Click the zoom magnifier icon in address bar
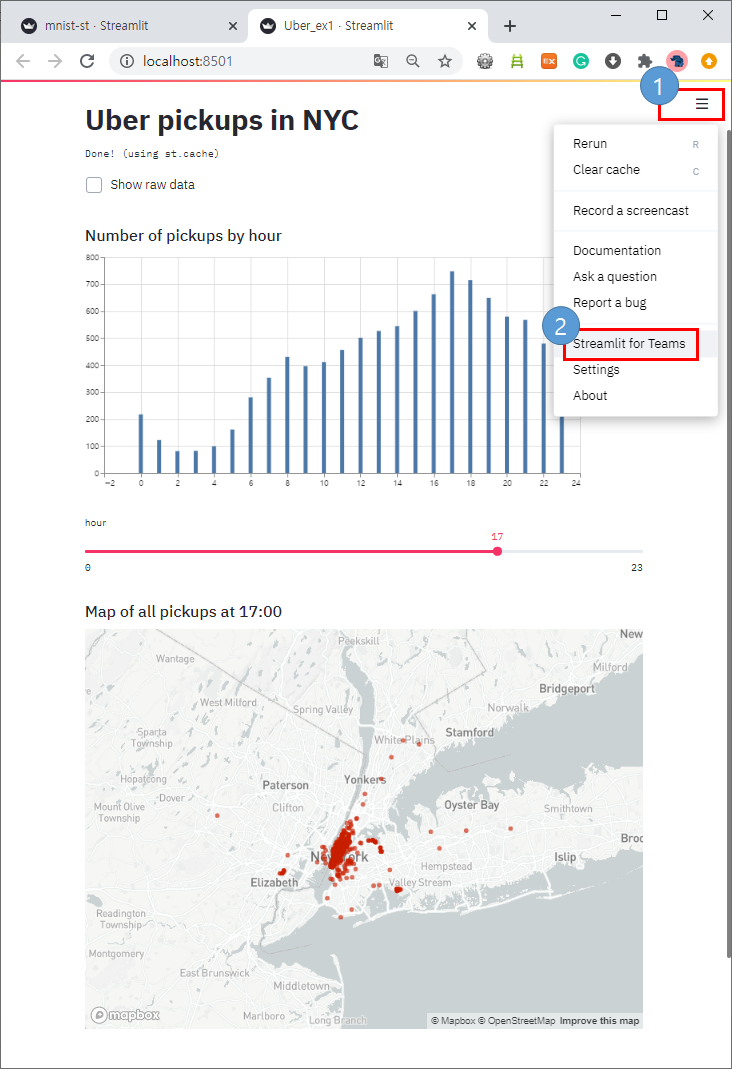This screenshot has height=1069, width=732. [412, 61]
